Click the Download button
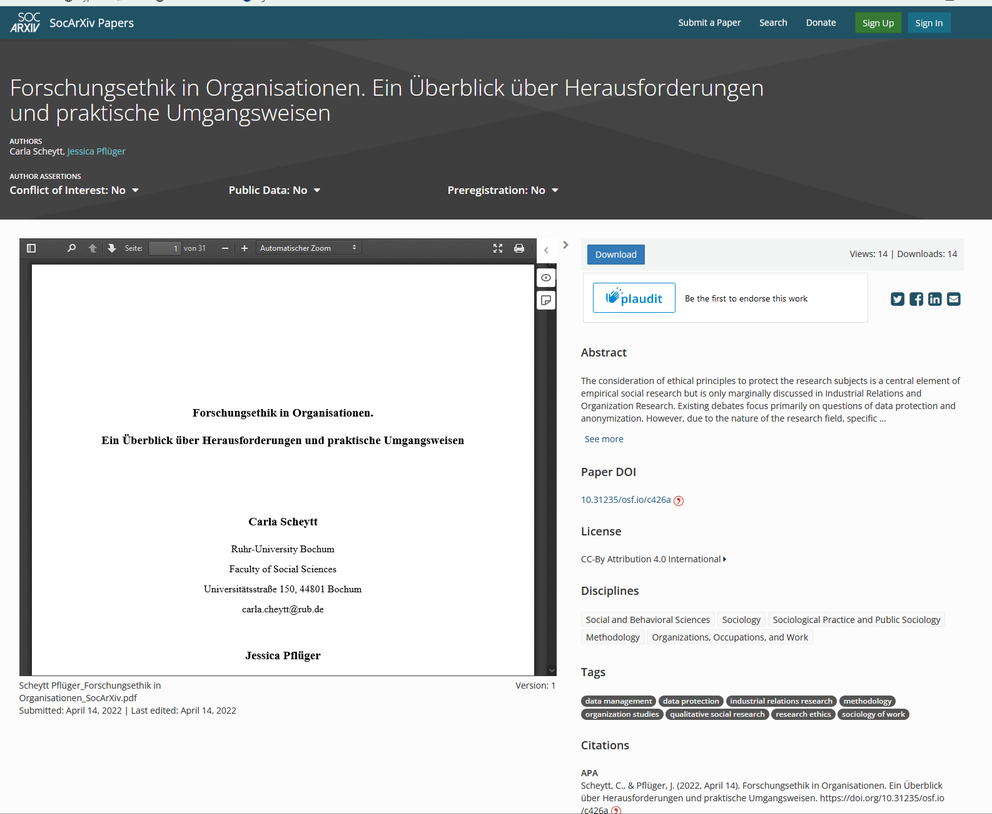 point(615,255)
